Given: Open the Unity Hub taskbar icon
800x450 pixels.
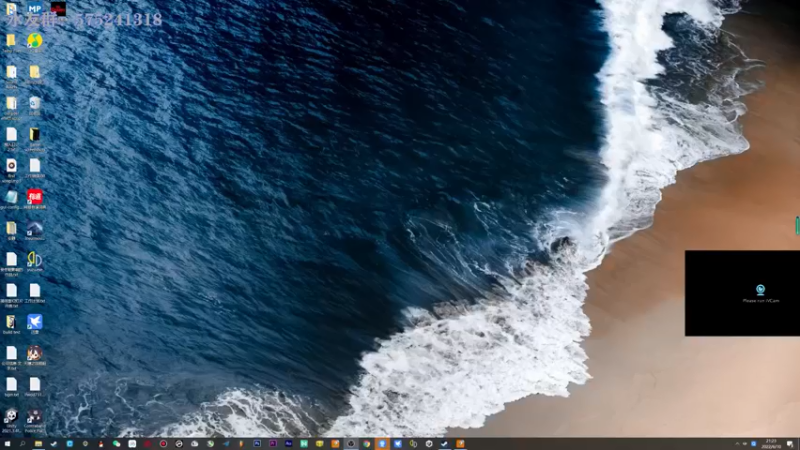Looking at the screenshot, I should (429, 444).
